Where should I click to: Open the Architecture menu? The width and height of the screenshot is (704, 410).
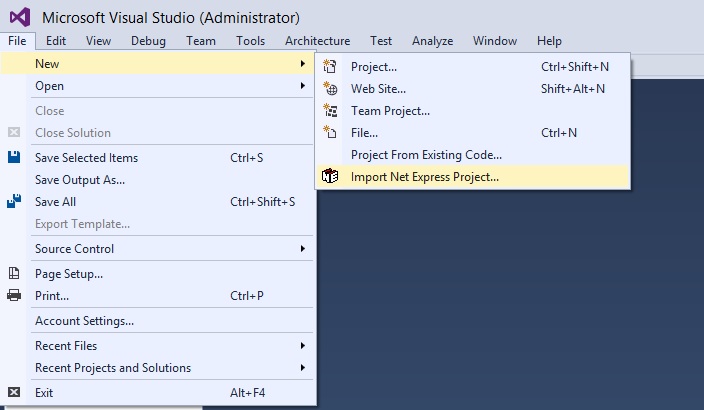317,41
